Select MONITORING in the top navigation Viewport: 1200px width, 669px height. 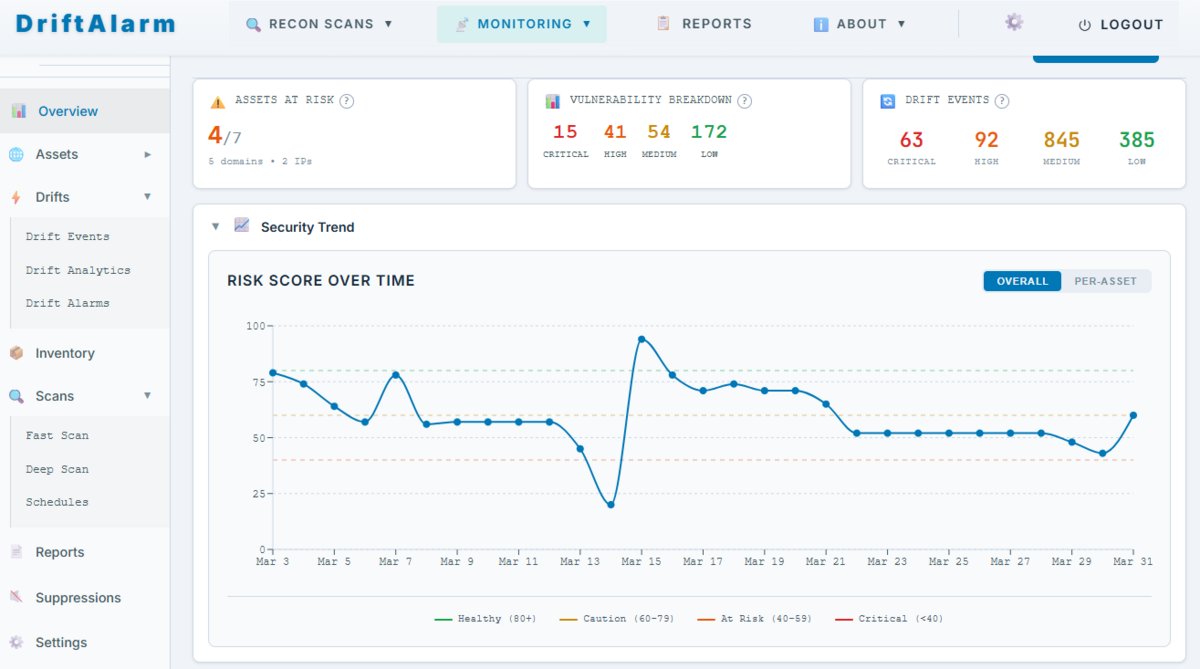(x=521, y=24)
